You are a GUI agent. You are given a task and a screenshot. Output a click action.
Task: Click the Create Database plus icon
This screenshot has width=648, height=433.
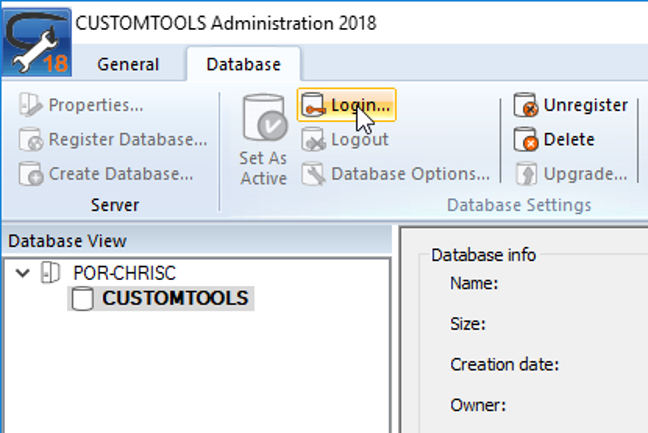point(31,174)
